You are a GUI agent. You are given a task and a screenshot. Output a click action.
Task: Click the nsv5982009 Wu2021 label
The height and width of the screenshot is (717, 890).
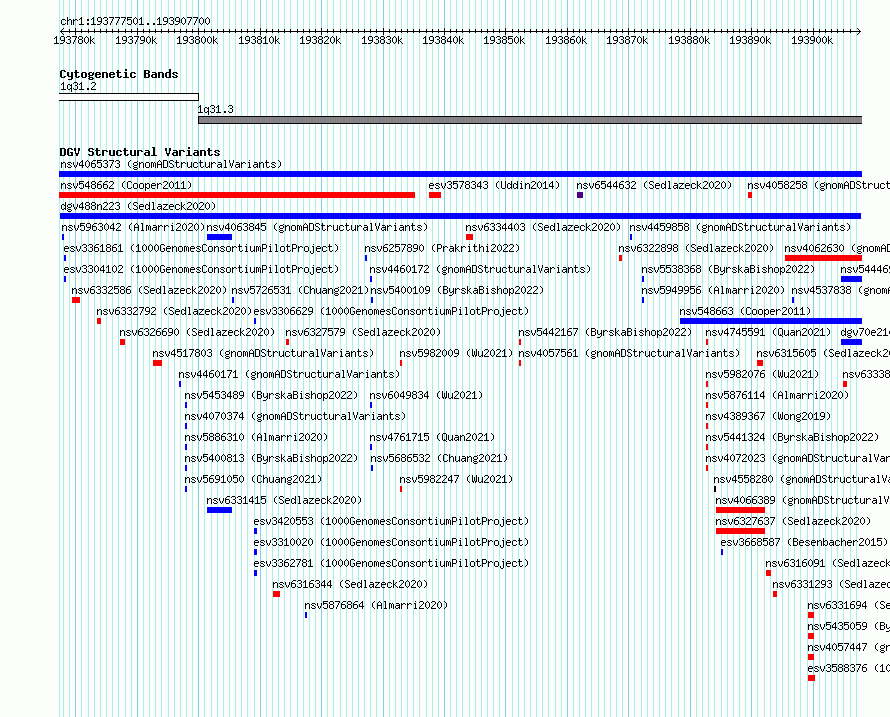(456, 353)
